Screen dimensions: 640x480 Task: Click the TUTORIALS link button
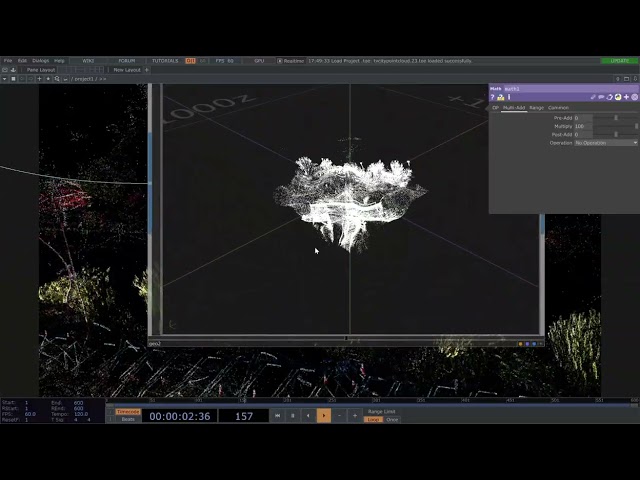pyautogui.click(x=165, y=61)
